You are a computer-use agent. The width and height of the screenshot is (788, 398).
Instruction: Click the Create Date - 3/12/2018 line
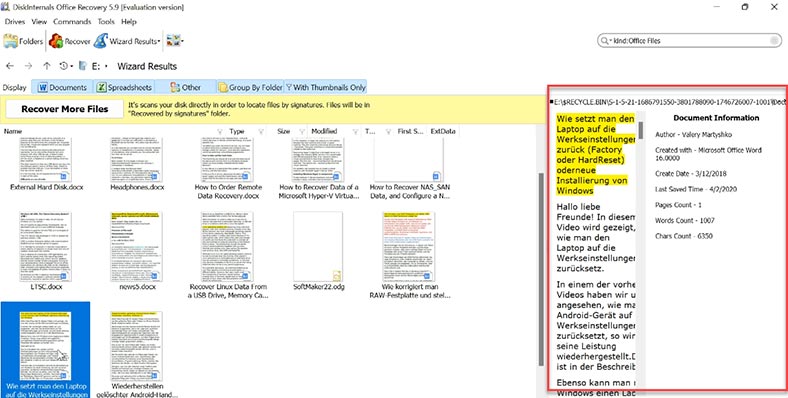[x=691, y=173]
